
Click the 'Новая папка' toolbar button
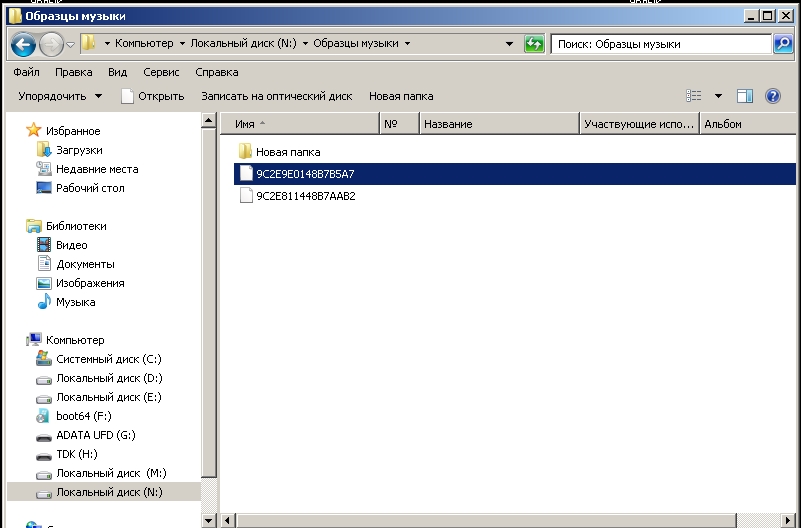[x=401, y=96]
